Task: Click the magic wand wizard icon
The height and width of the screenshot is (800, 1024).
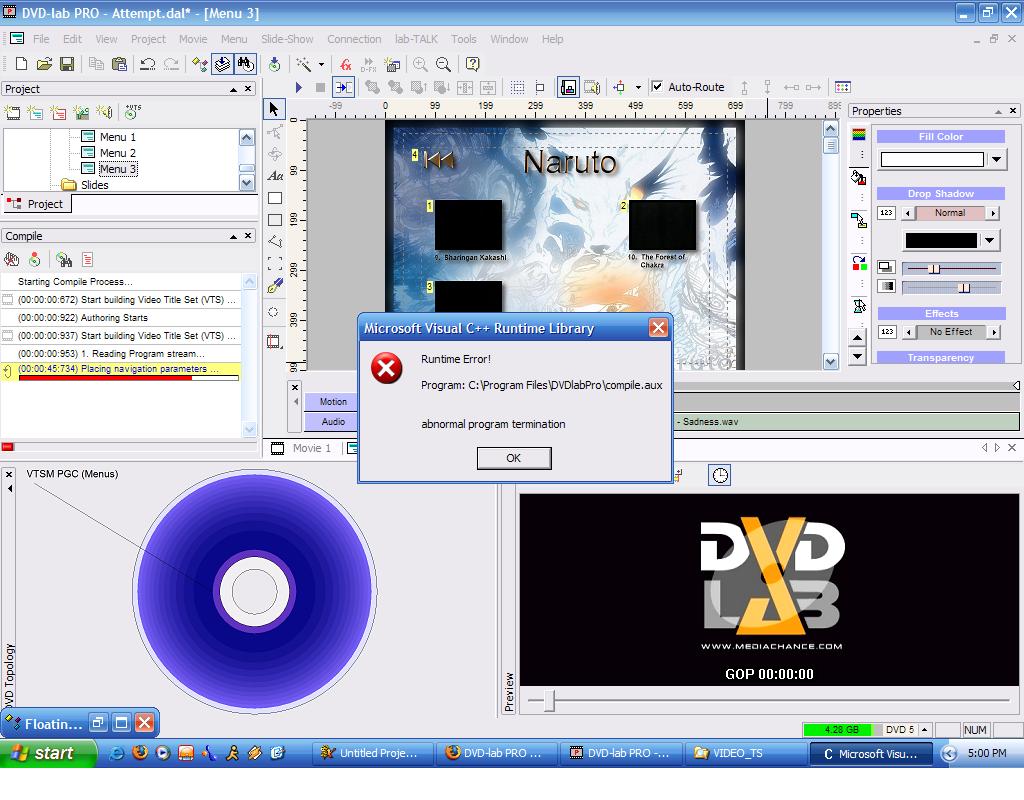Action: tap(304, 64)
